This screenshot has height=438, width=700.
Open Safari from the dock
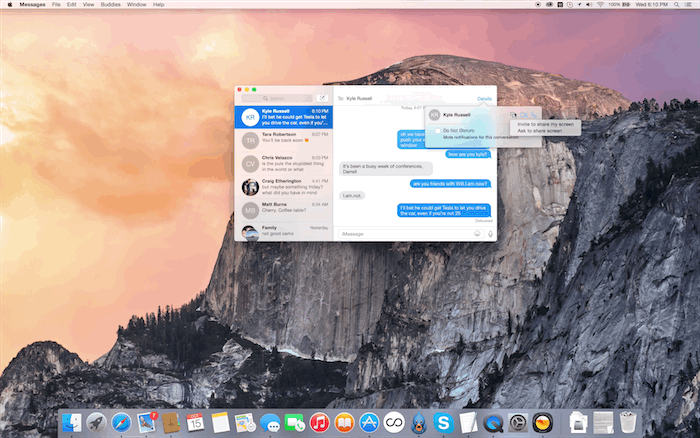[x=121, y=423]
